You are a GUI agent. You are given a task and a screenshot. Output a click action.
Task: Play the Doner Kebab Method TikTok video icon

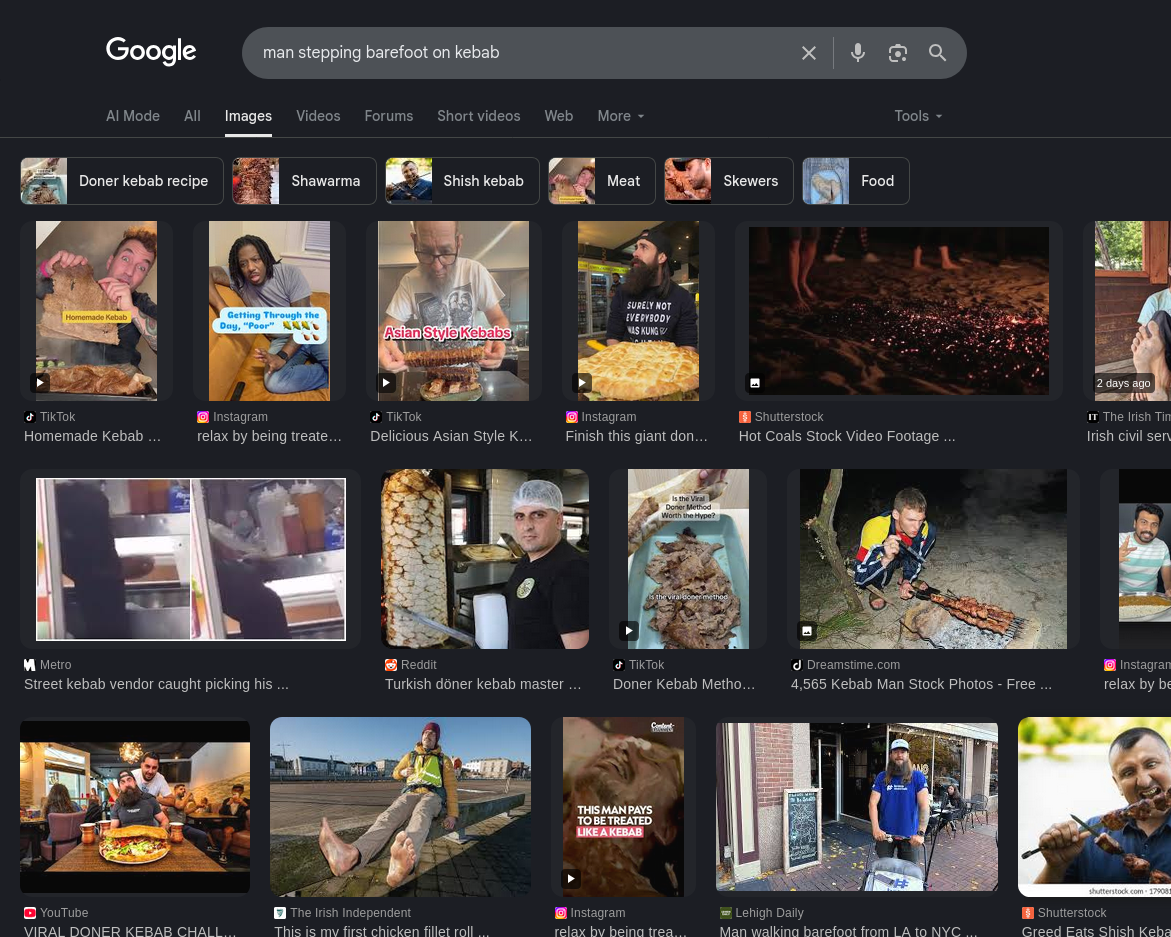tap(628, 631)
